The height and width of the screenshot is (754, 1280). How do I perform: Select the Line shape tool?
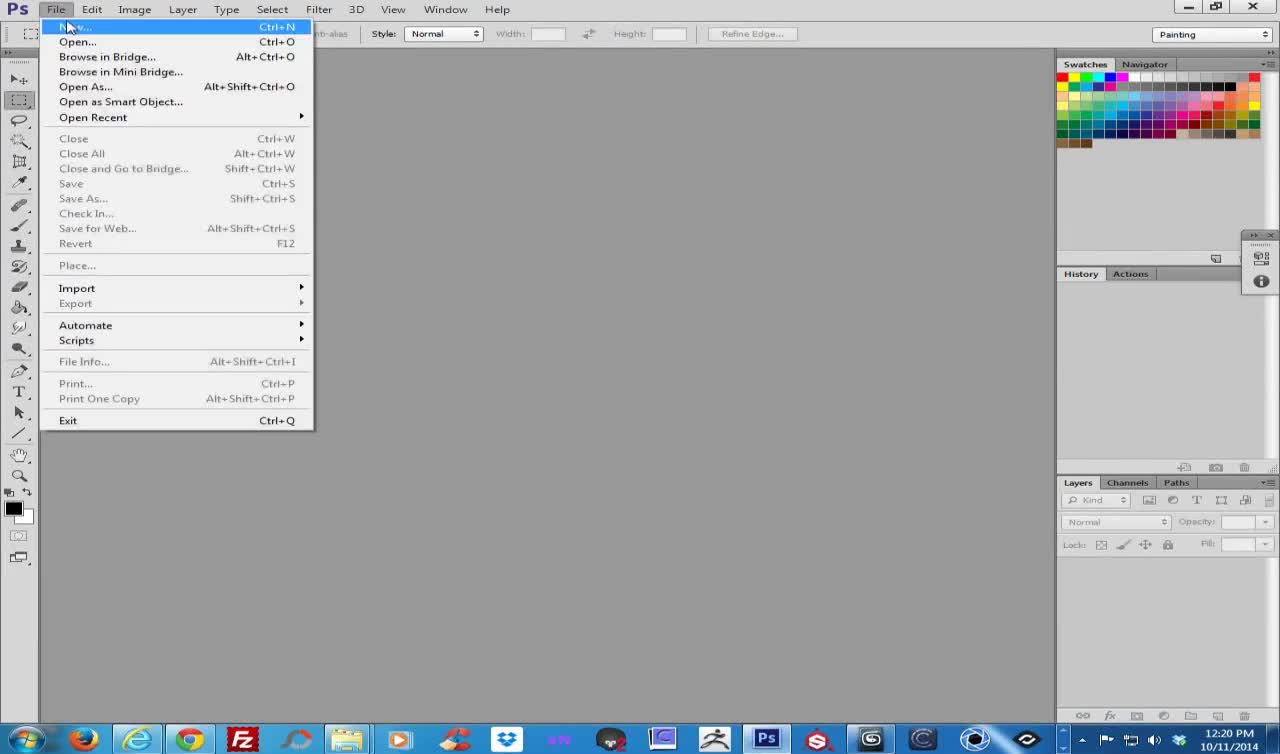(x=19, y=433)
